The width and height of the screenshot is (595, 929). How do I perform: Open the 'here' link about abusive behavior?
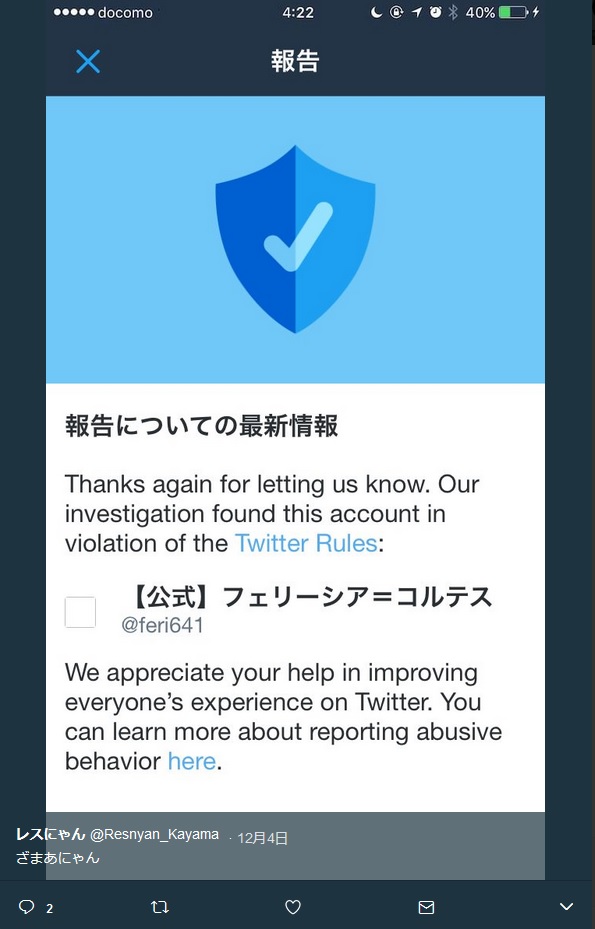click(x=191, y=761)
